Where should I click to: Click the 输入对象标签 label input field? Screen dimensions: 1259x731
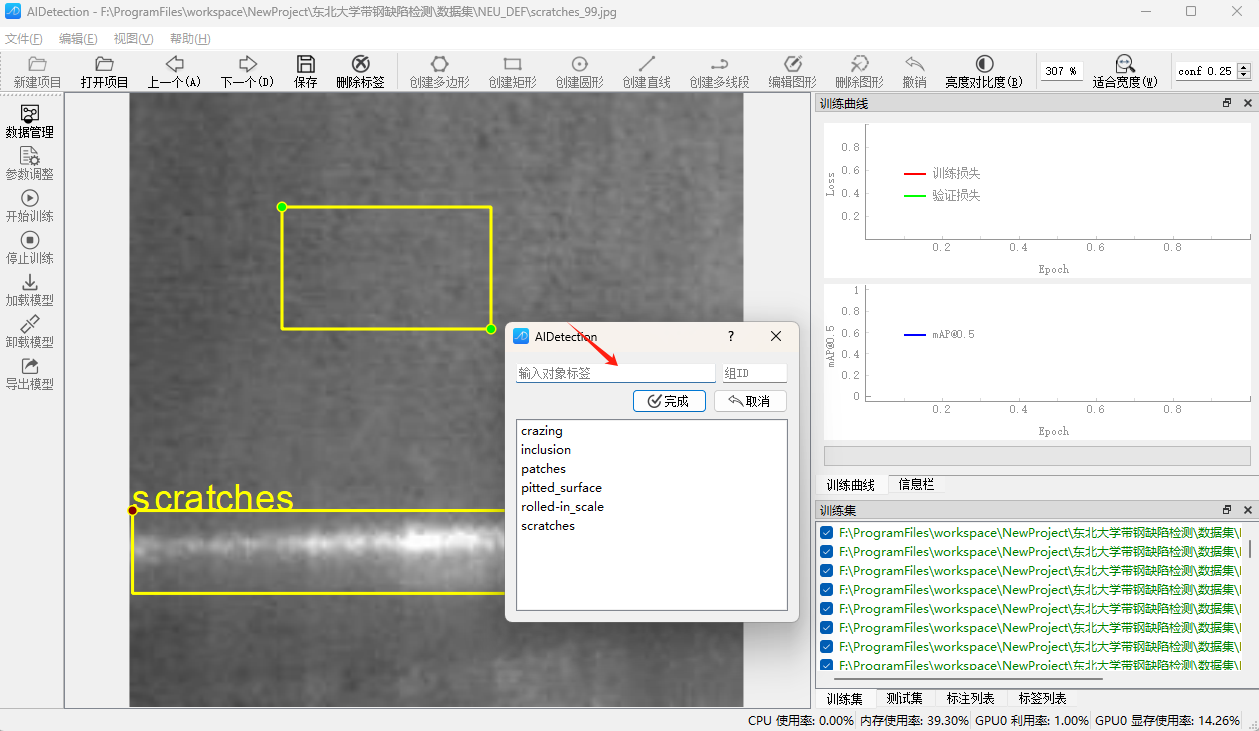tap(616, 373)
